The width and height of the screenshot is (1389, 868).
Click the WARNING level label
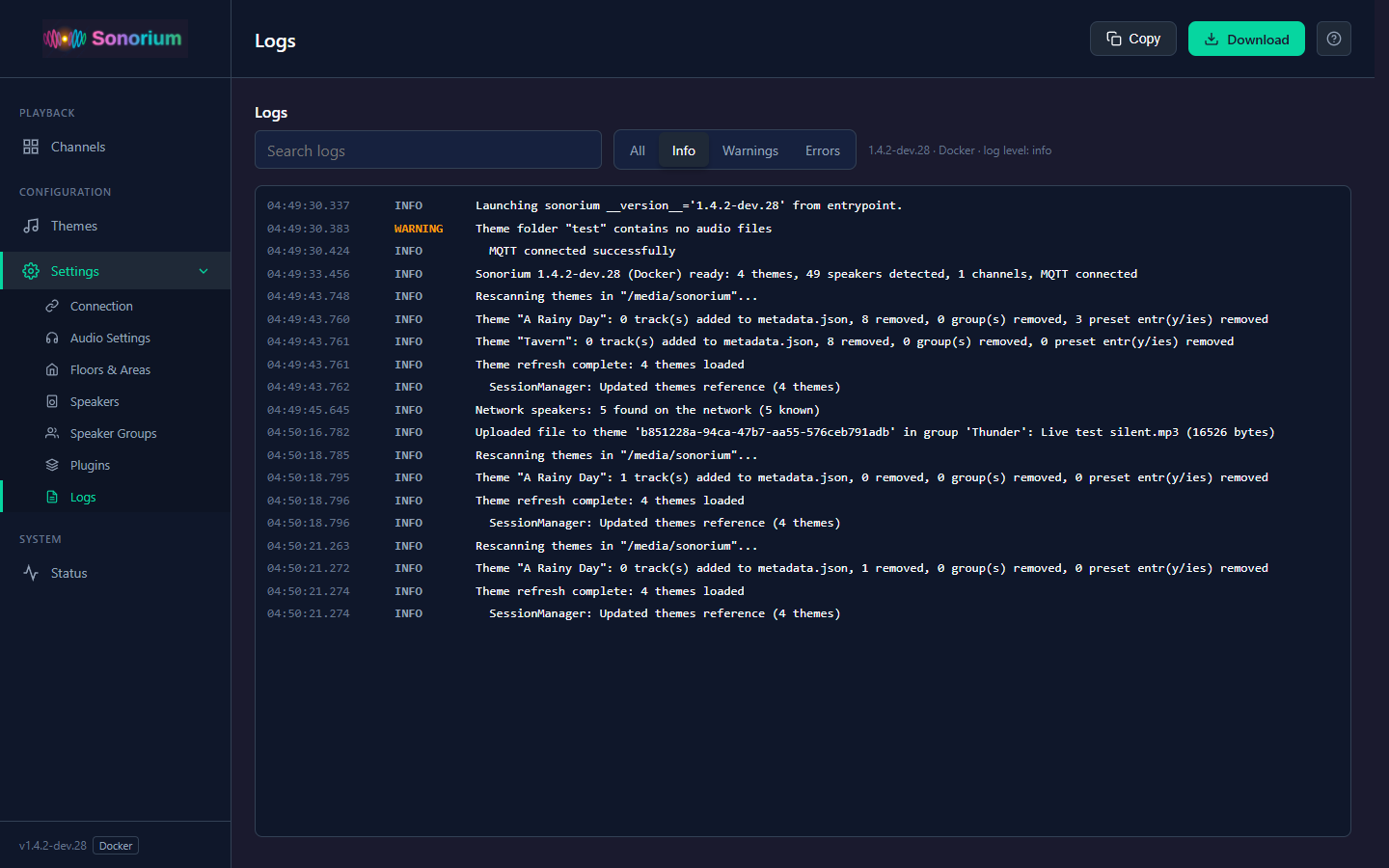point(419,229)
